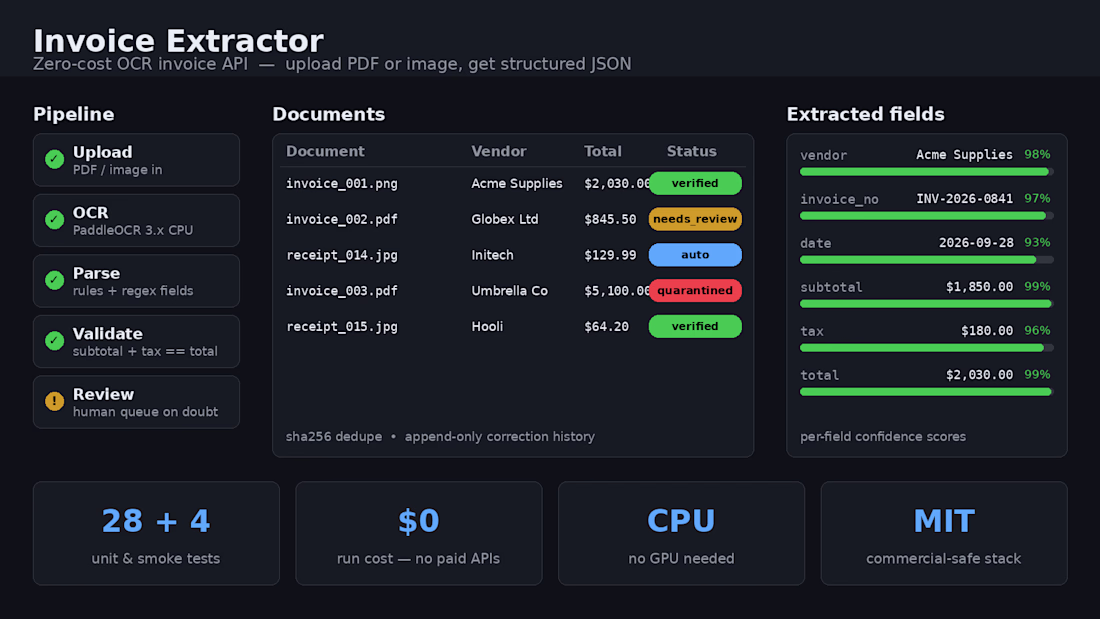Image resolution: width=1100 pixels, height=619 pixels.
Task: Select the 'invoice_002.pdf' file name
Action: pos(342,220)
